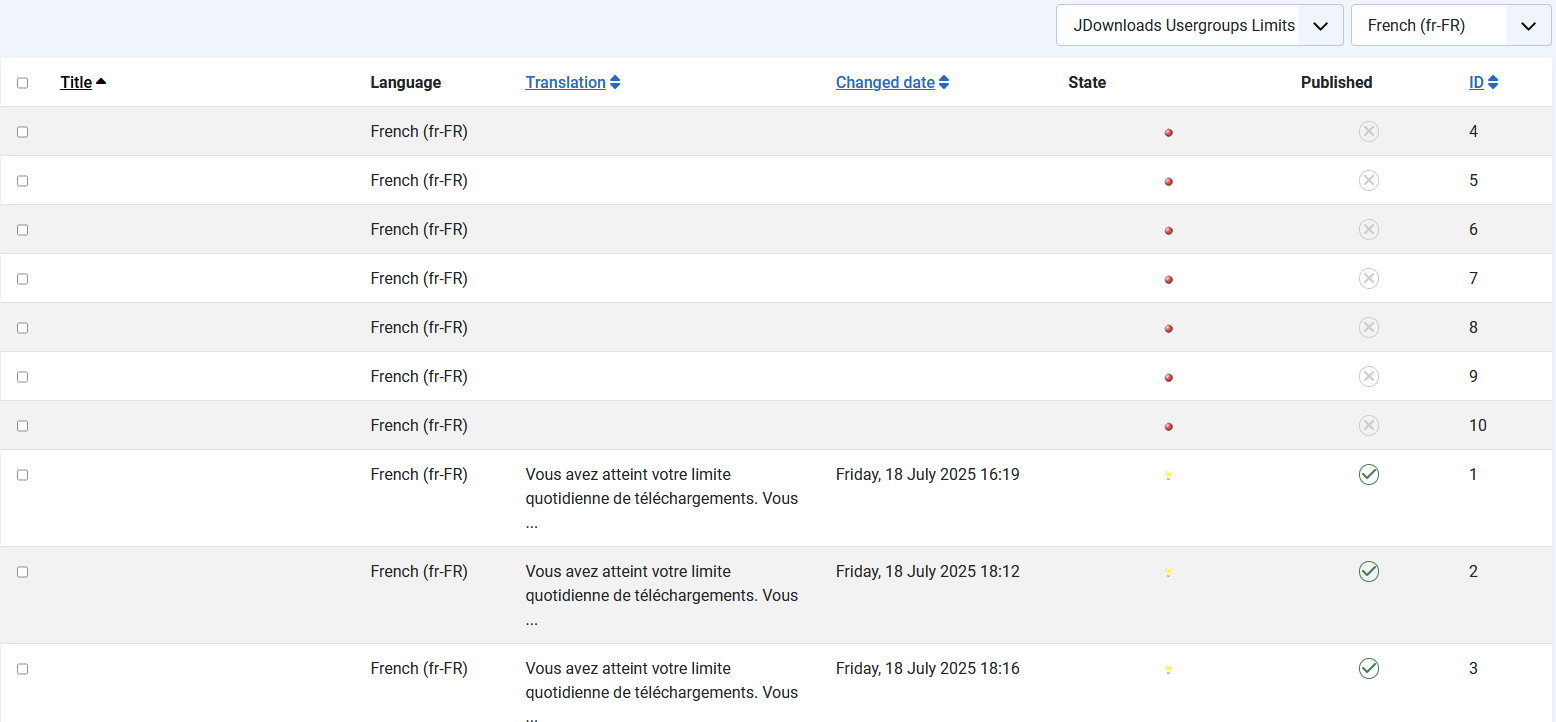
Task: Click the unpublished X icon for row ID 5
Action: (x=1368, y=180)
